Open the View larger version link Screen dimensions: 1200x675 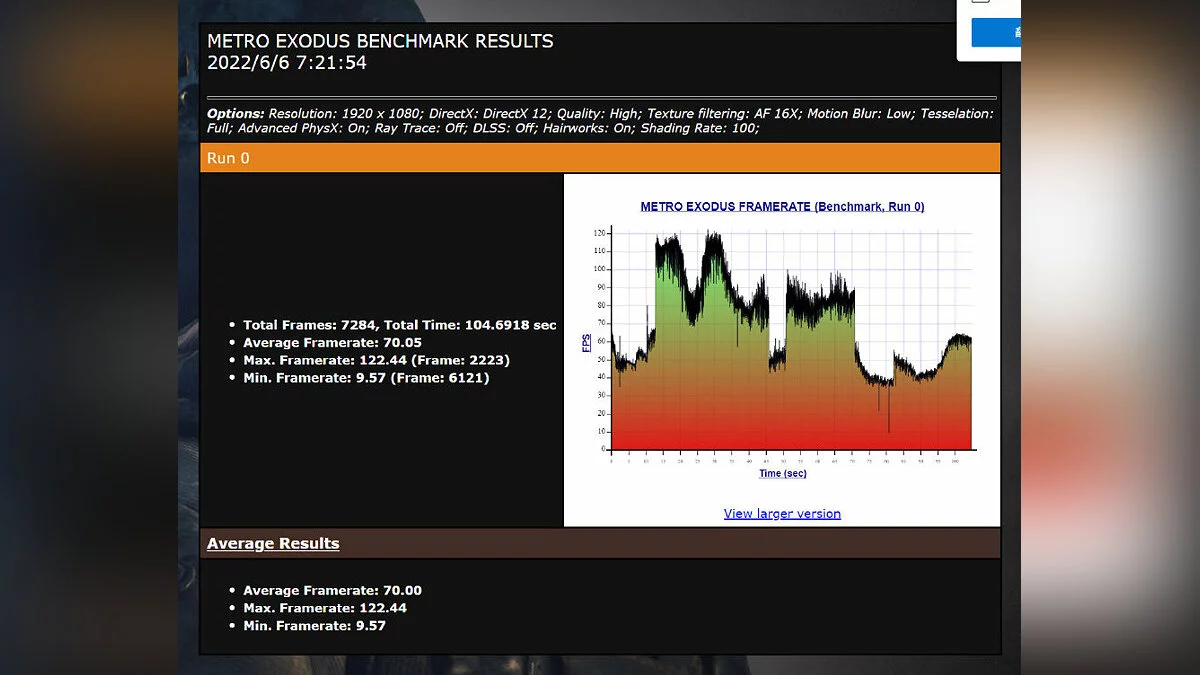[782, 514]
